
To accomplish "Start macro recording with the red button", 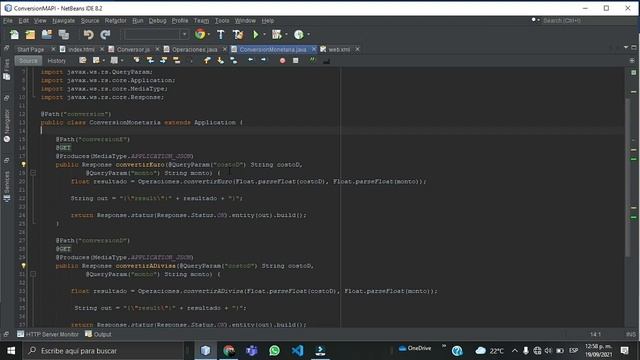I will pyautogui.click(x=282, y=60).
